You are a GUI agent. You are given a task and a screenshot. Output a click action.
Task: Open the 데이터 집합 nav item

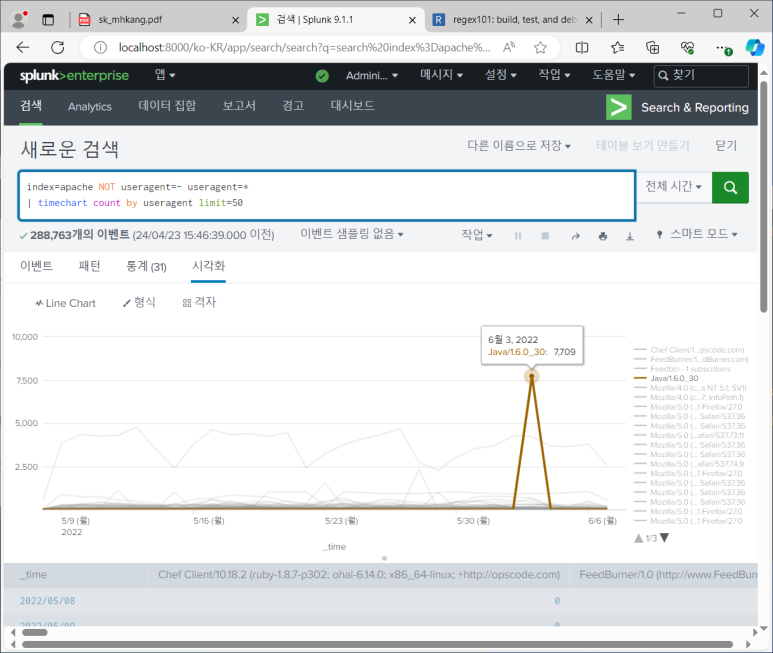point(167,106)
